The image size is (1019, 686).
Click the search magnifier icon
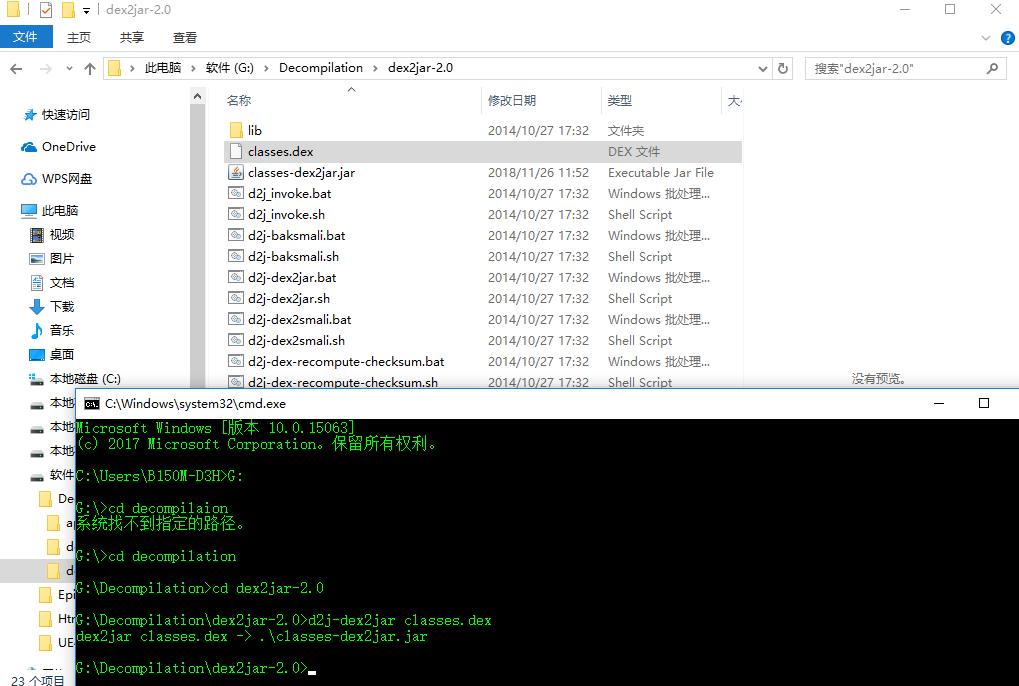click(992, 68)
